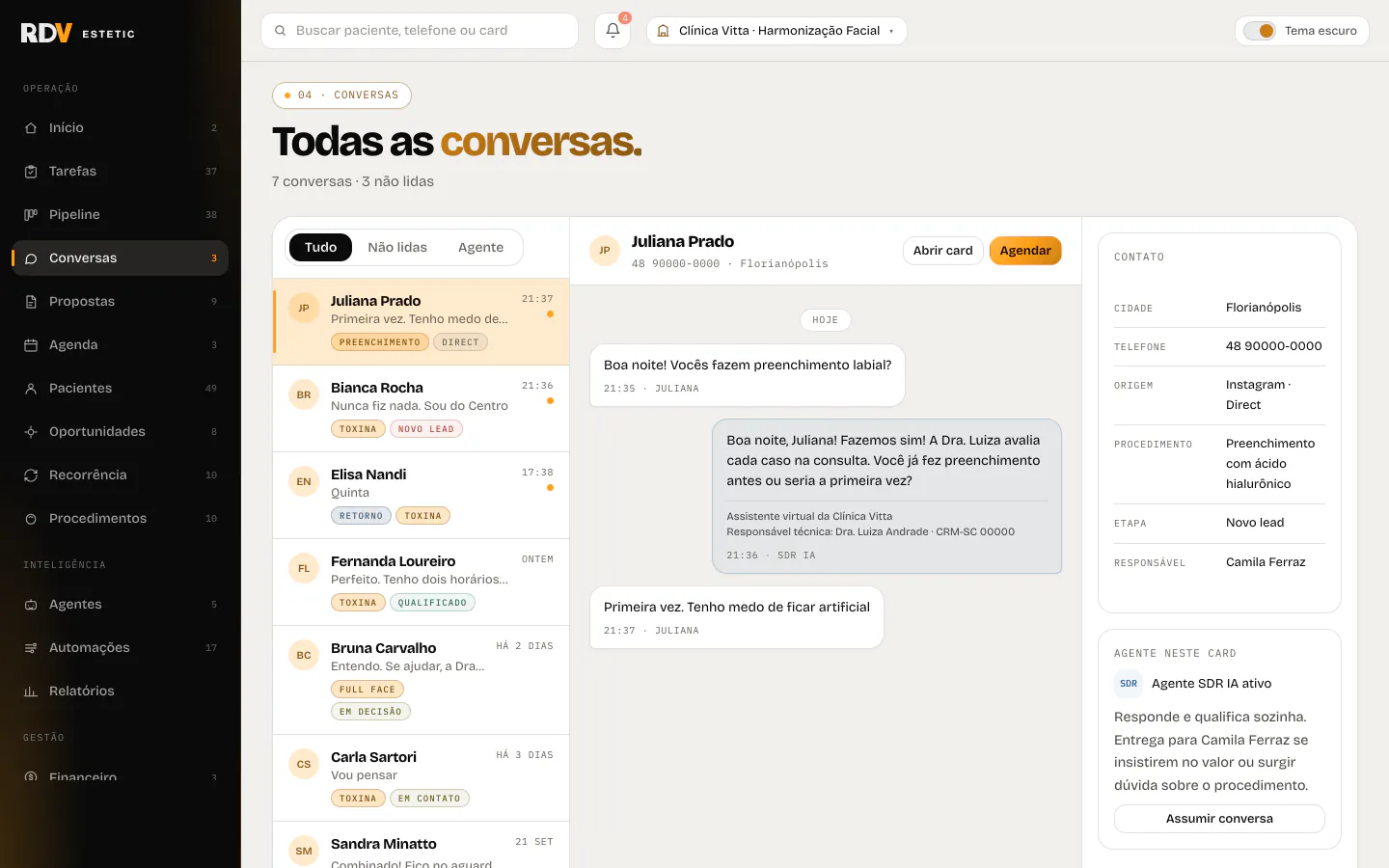The width and height of the screenshot is (1389, 868).
Task: Open the Oportunidades target icon
Action: click(x=31, y=431)
